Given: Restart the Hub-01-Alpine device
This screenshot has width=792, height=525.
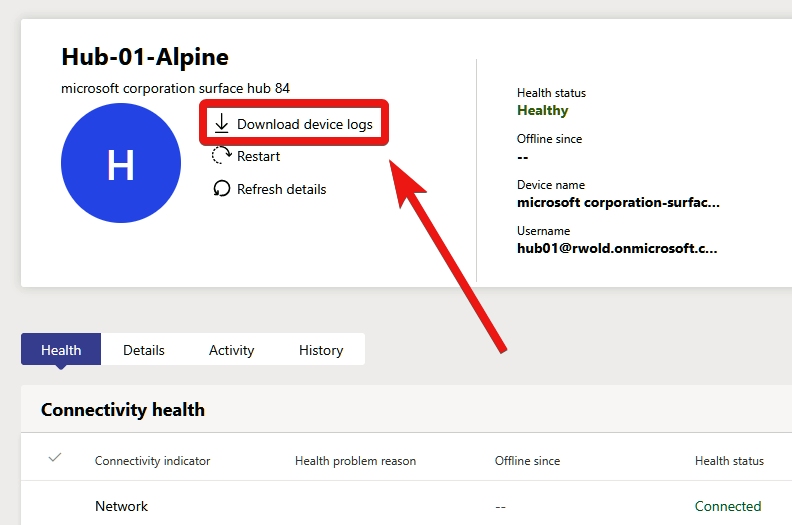Looking at the screenshot, I should point(258,157).
